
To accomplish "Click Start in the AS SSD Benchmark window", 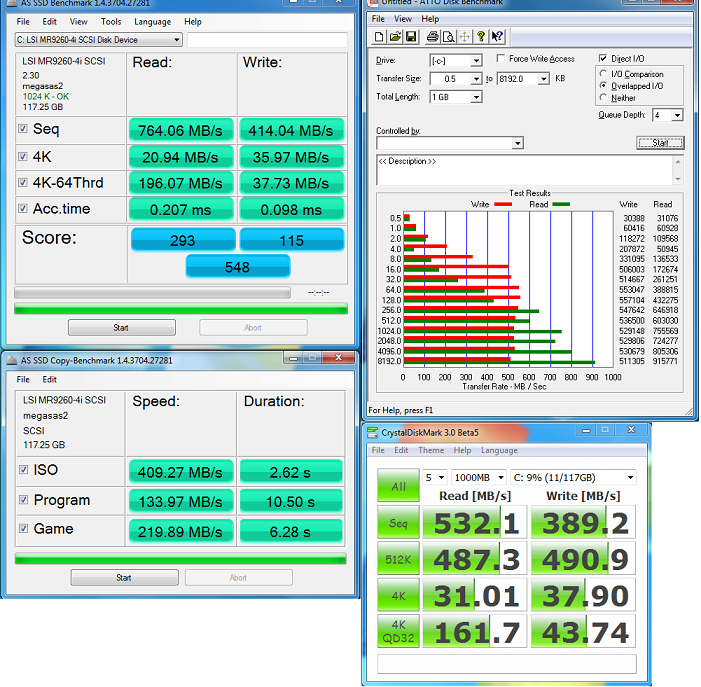I will (x=122, y=328).
